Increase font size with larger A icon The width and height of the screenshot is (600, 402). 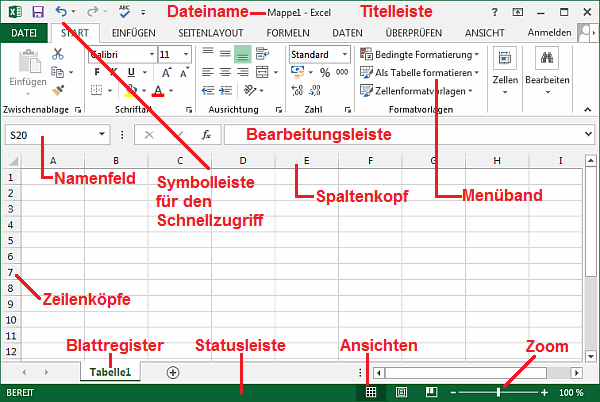point(166,72)
